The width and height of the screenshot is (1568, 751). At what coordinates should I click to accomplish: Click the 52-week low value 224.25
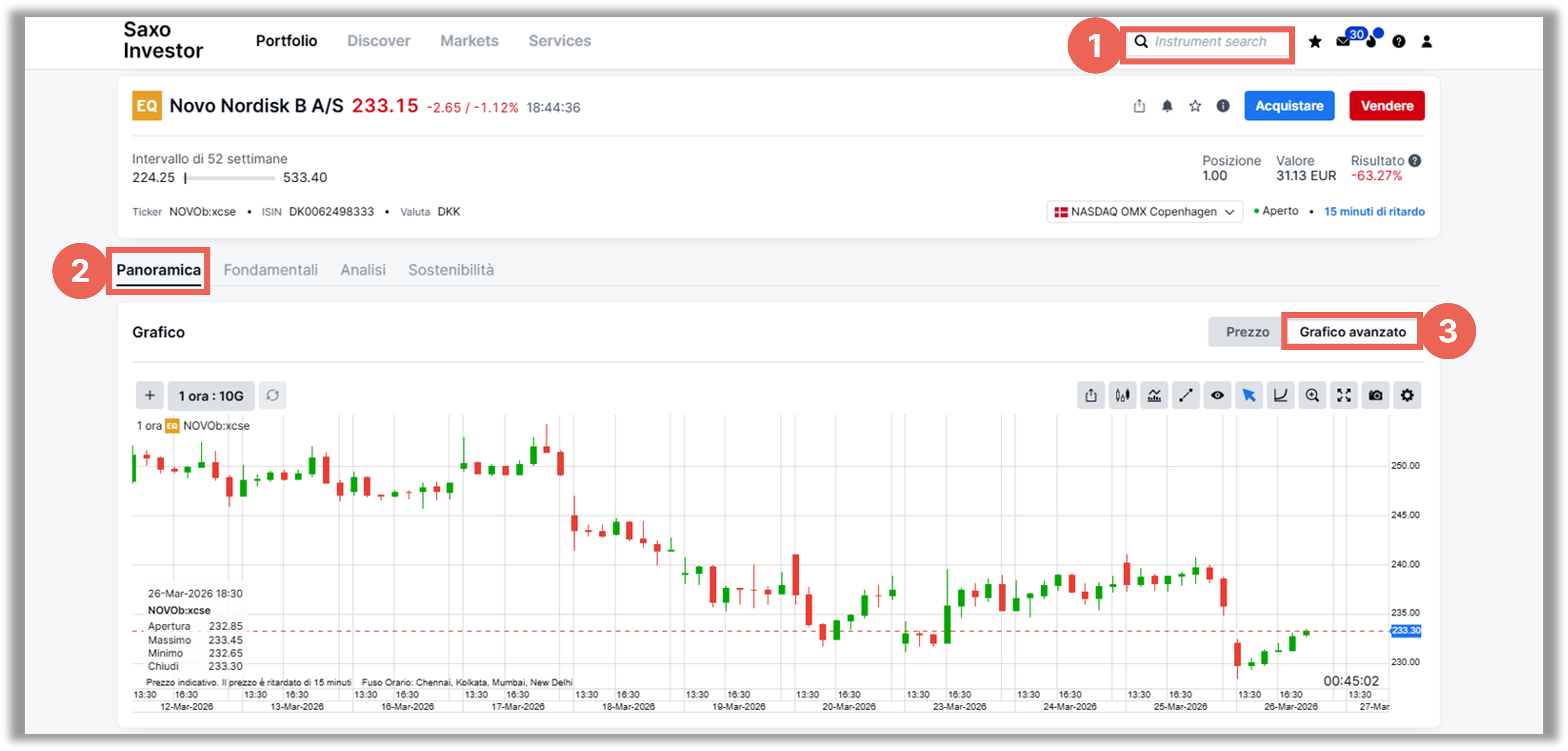click(153, 178)
